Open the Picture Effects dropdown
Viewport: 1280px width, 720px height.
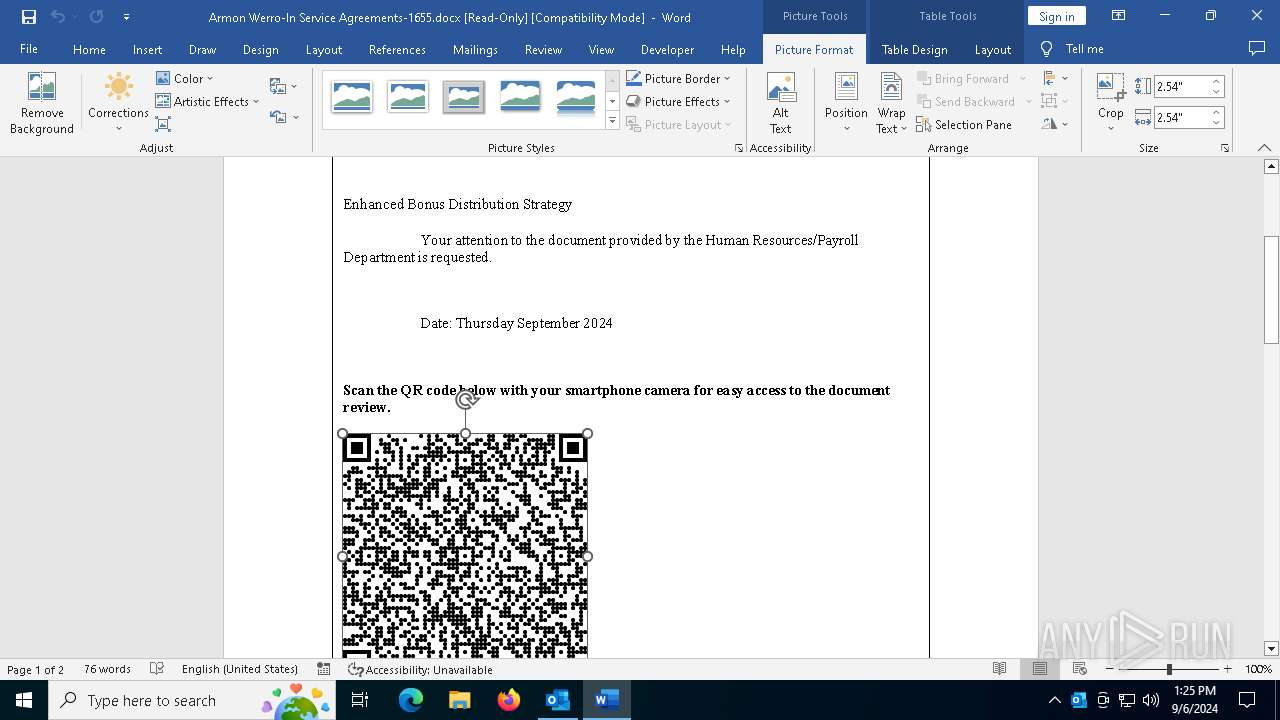(x=678, y=101)
